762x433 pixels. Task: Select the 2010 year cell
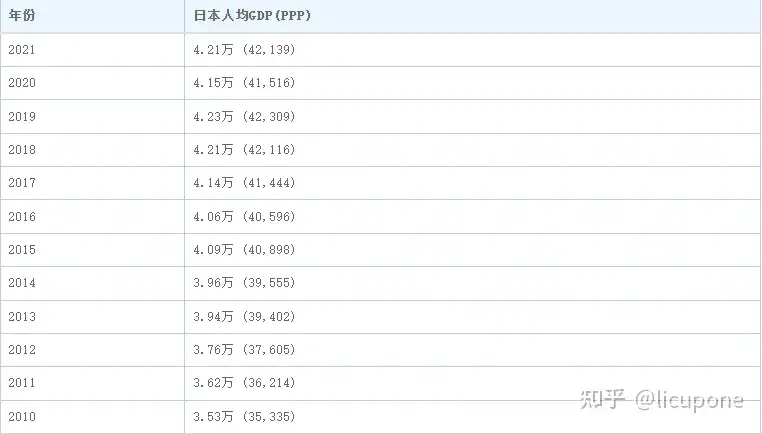coord(22,416)
